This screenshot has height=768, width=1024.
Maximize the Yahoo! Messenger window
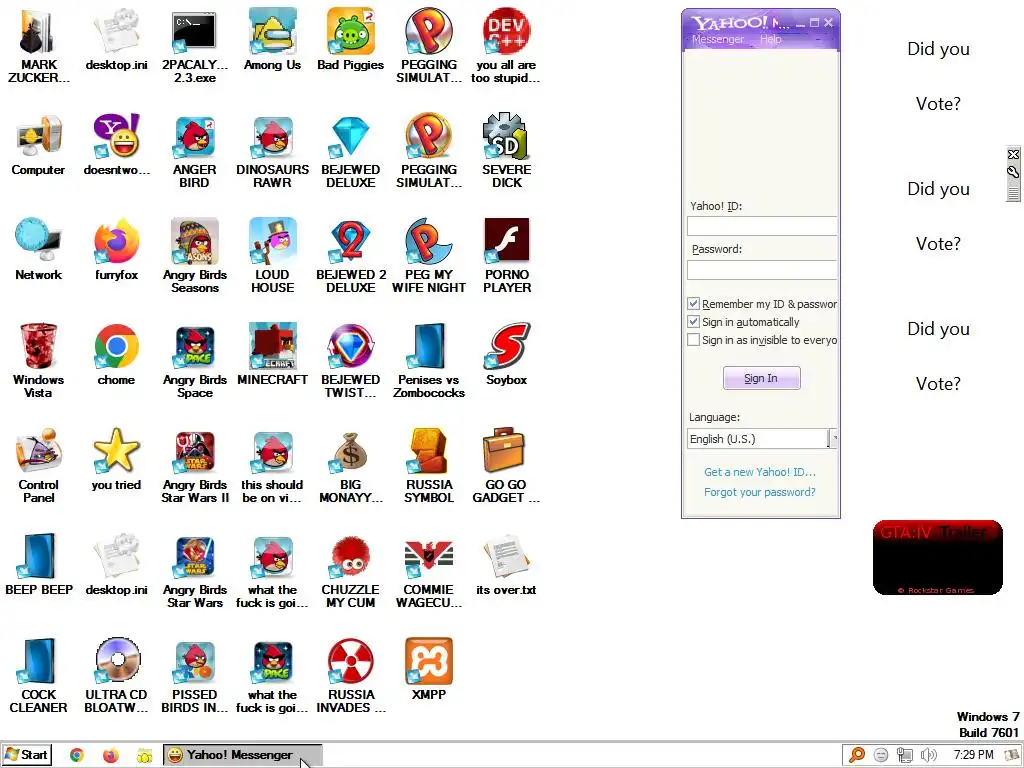814,22
